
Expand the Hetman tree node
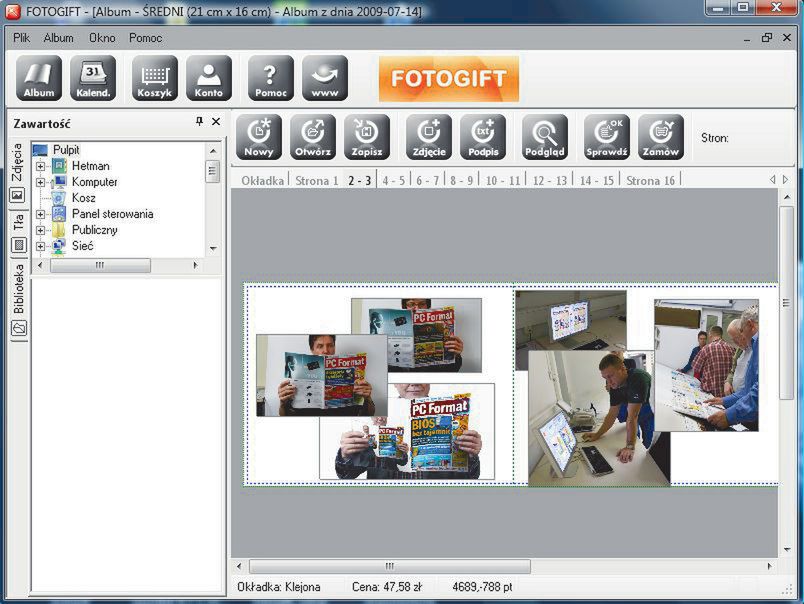click(41, 166)
